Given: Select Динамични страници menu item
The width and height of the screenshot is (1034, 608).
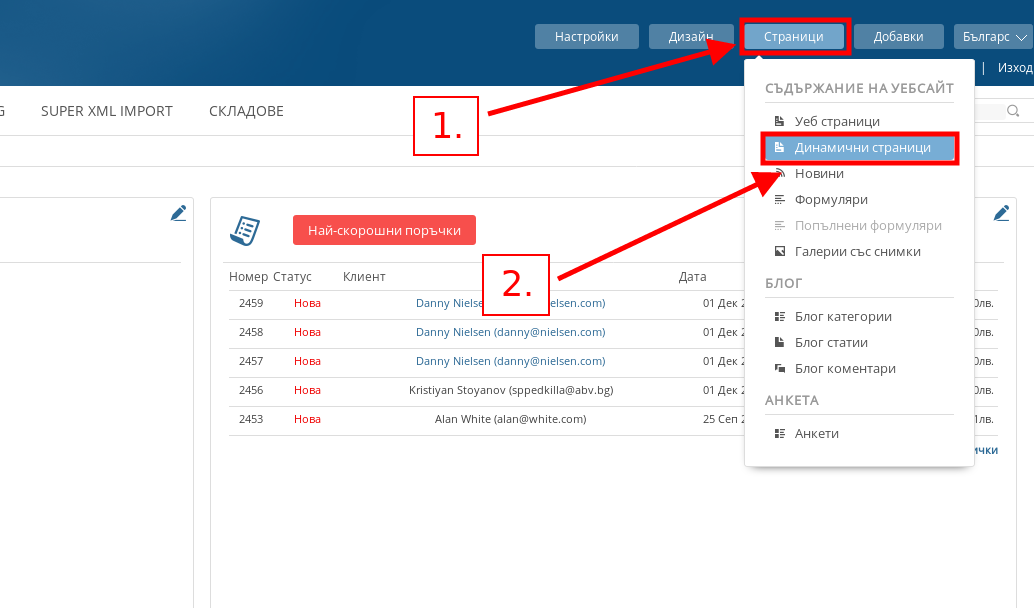Looking at the screenshot, I should point(861,148).
